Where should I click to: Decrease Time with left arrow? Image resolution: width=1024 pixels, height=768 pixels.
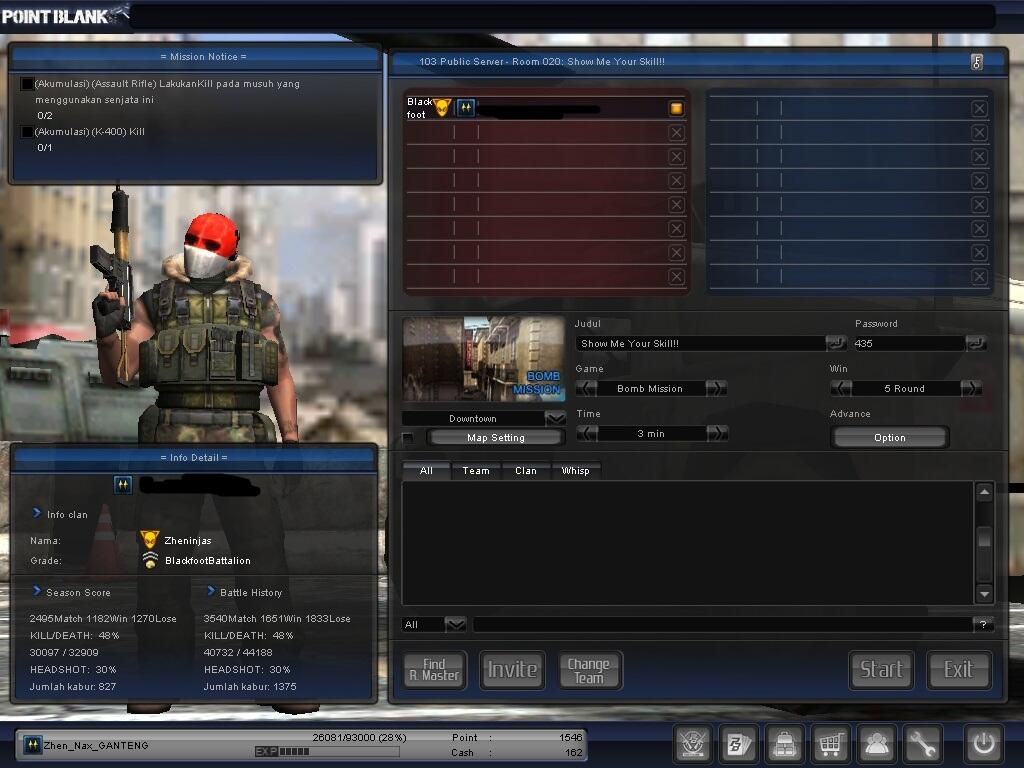point(587,434)
